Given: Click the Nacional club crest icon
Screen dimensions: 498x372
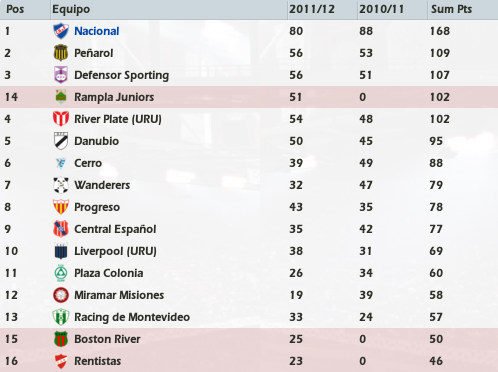Looking at the screenshot, I should pyautogui.click(x=61, y=31).
